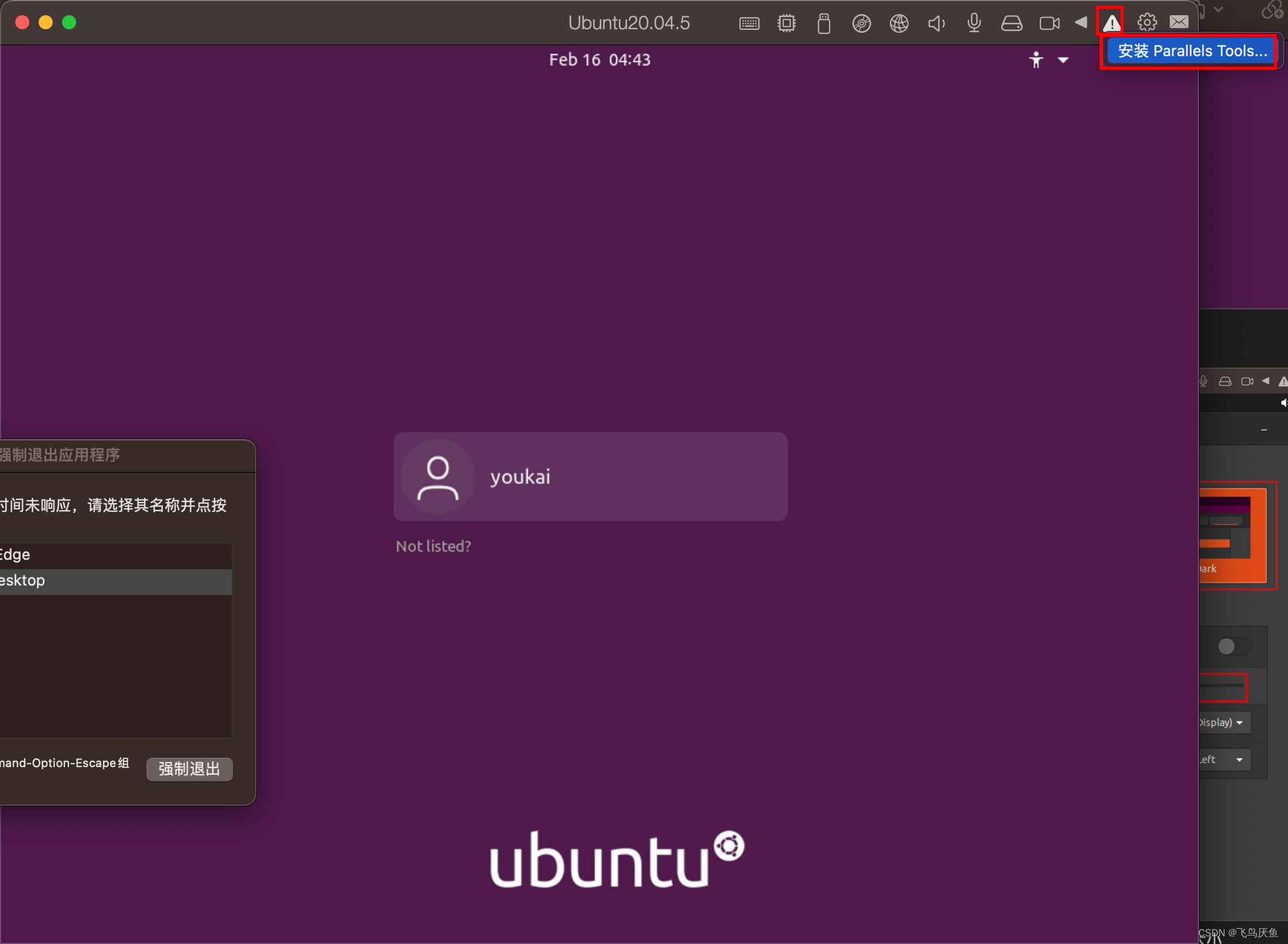Click the red close window button
1288x944 pixels.
tap(22, 22)
